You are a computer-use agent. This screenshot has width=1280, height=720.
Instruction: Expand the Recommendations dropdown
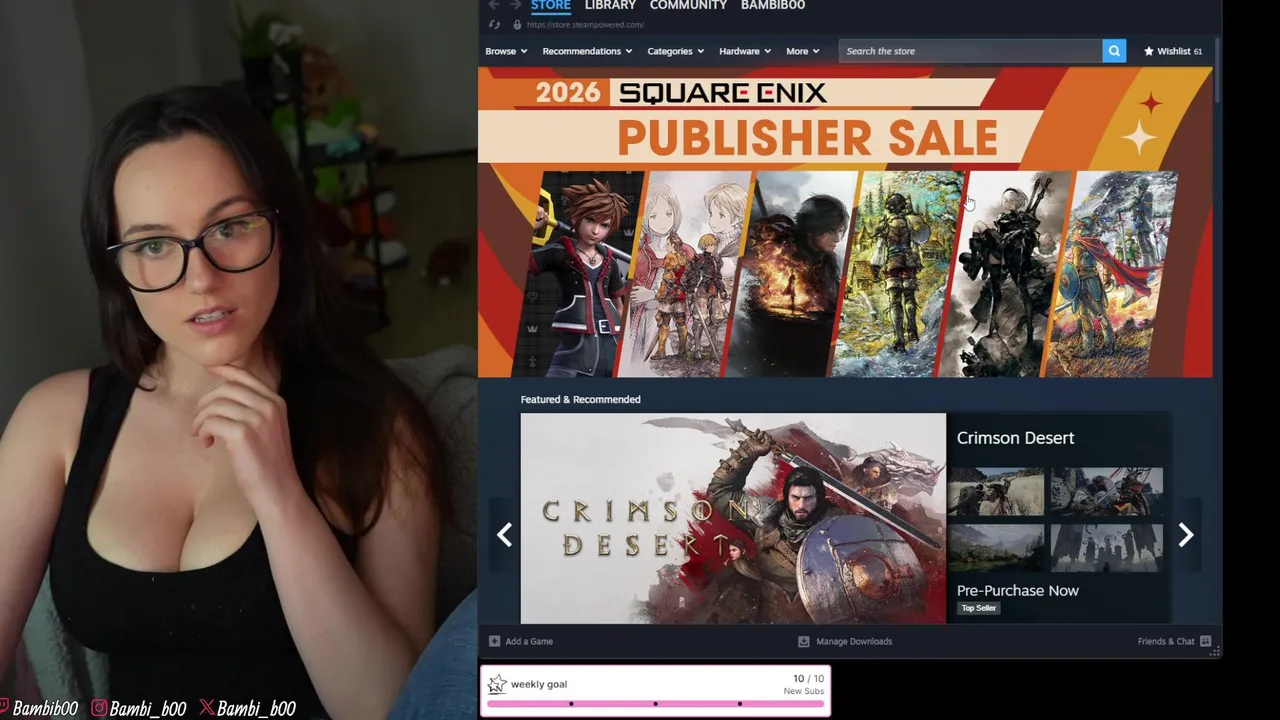pyautogui.click(x=587, y=51)
